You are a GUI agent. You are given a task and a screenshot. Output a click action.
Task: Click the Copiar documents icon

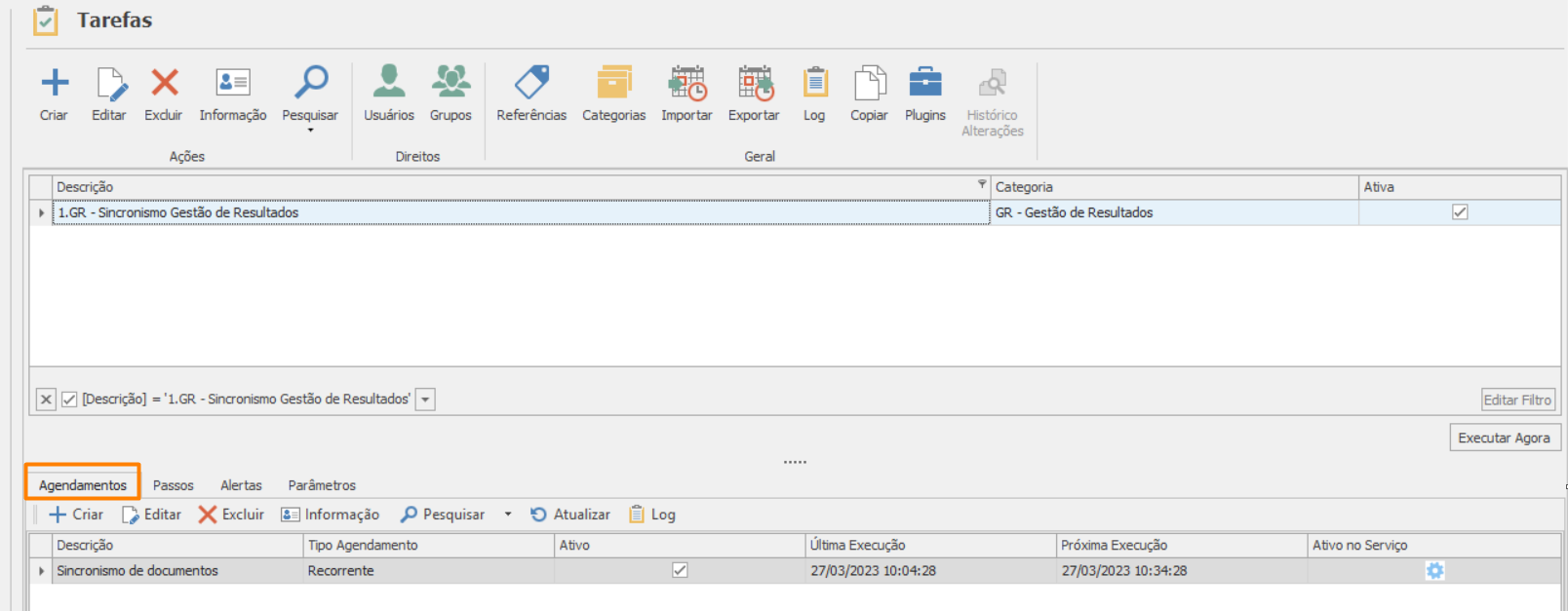pos(870,83)
